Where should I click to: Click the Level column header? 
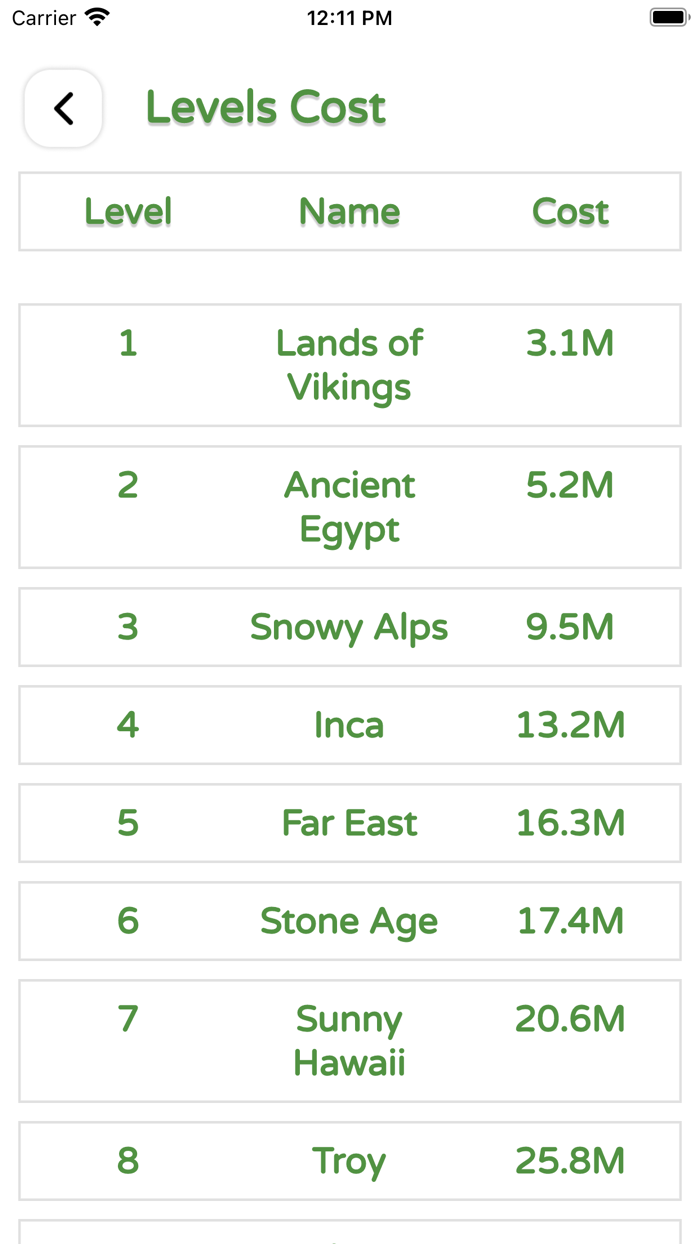click(128, 211)
